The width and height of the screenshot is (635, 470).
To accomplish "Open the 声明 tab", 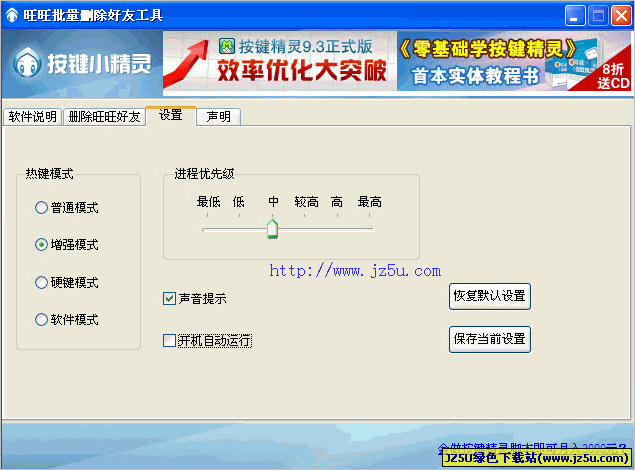I will pos(218,117).
